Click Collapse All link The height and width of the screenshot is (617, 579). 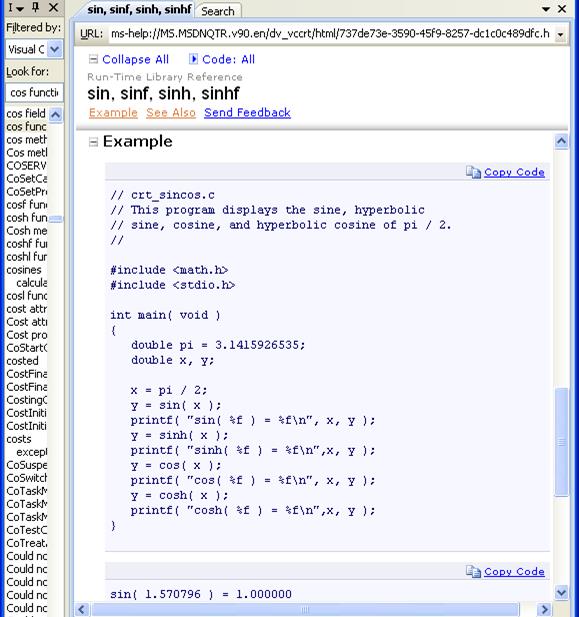[135, 59]
